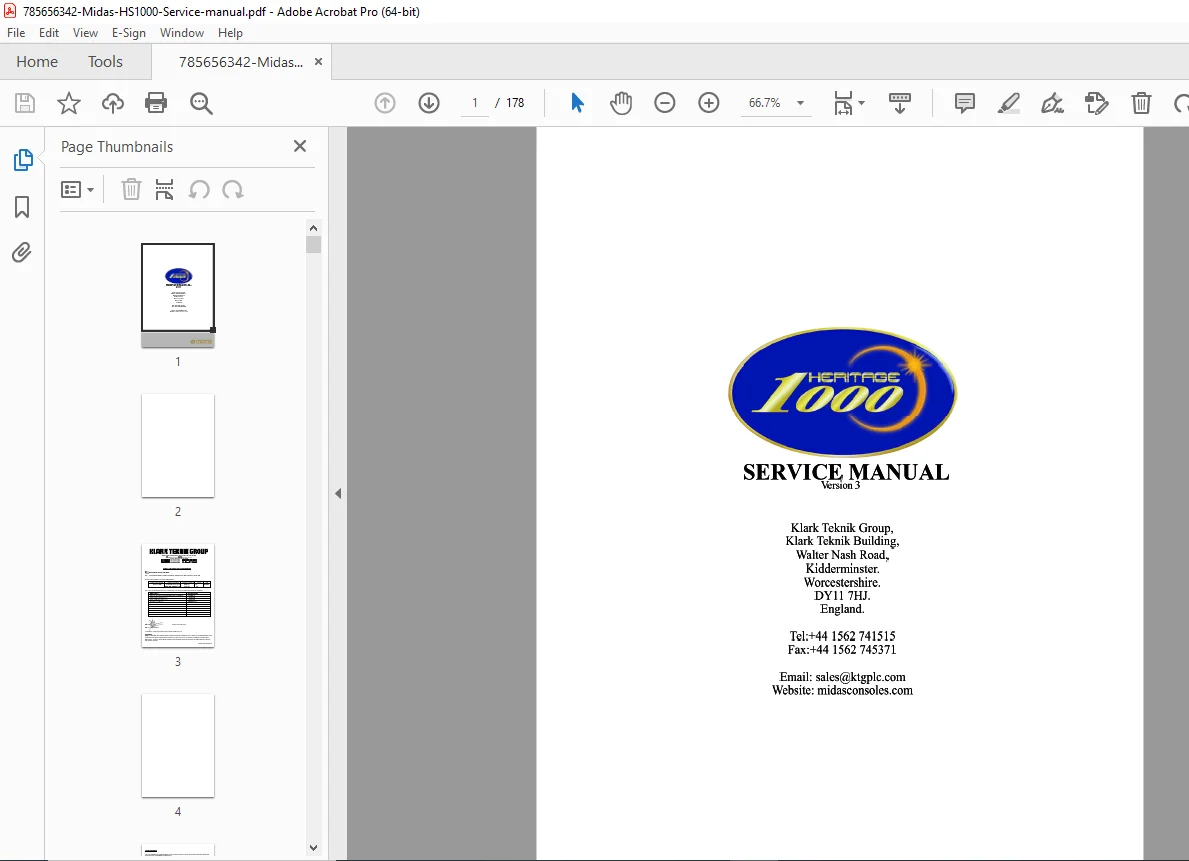Save the file with the floppy icon
Image resolution: width=1189 pixels, height=861 pixels.
click(25, 102)
